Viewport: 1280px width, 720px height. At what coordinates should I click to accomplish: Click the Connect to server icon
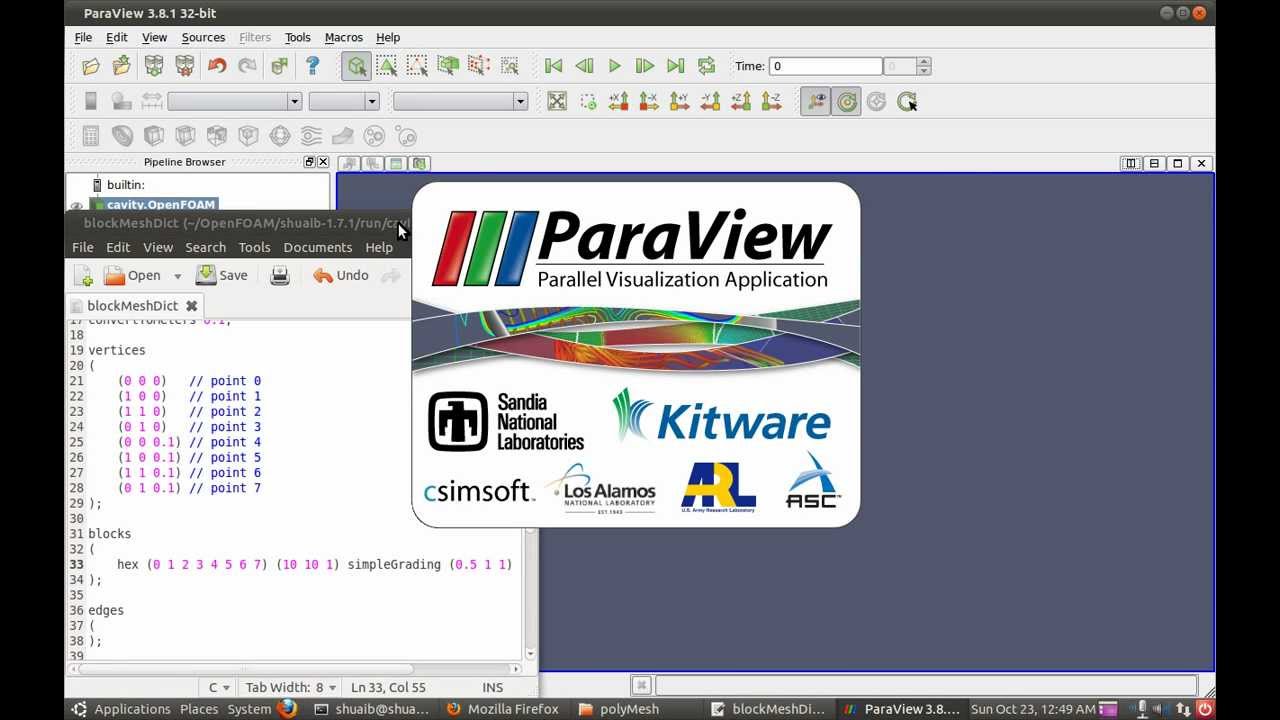pyautogui.click(x=154, y=66)
